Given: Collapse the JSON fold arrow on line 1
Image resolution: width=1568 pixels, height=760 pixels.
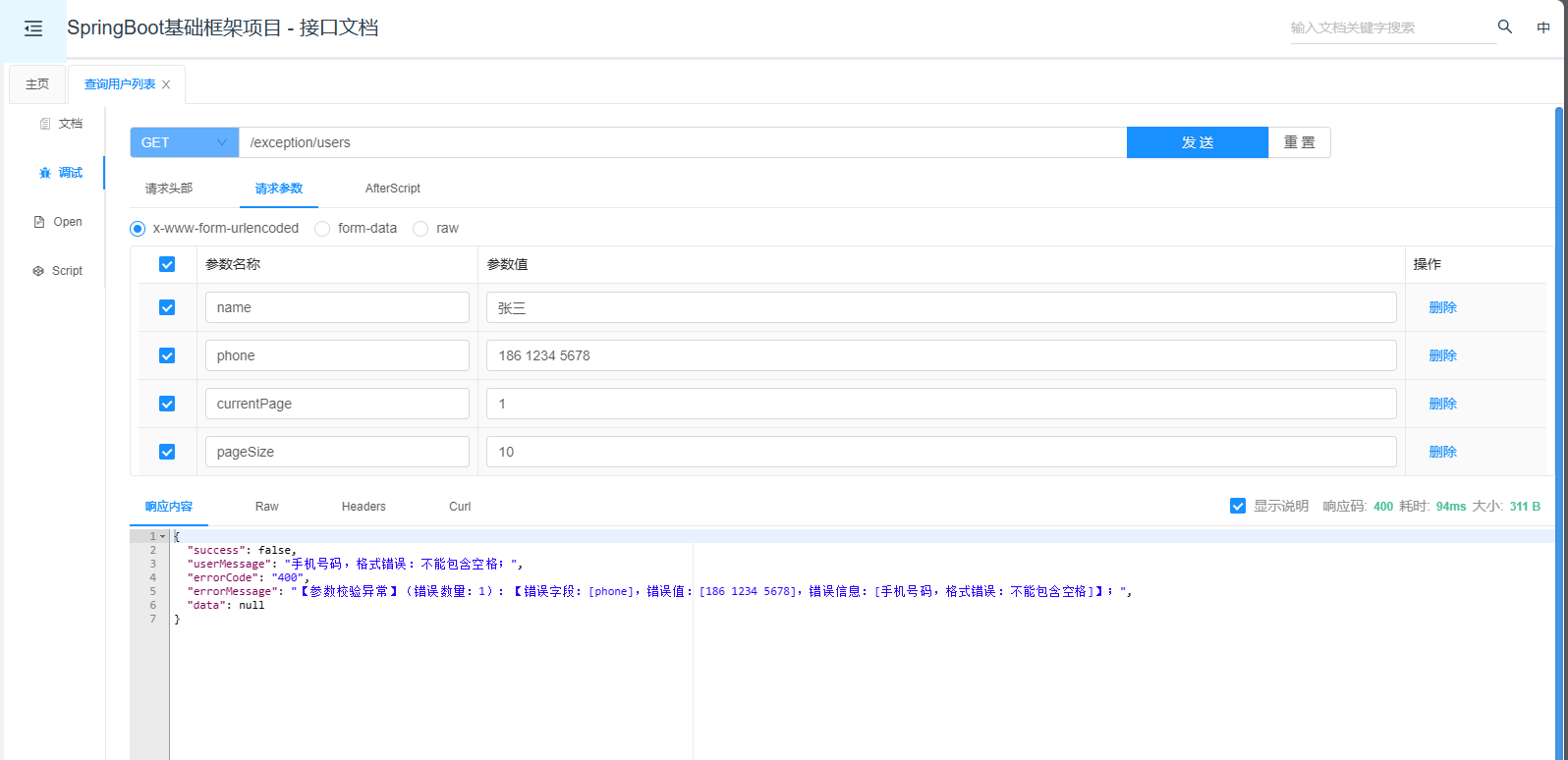Looking at the screenshot, I should coord(162,536).
